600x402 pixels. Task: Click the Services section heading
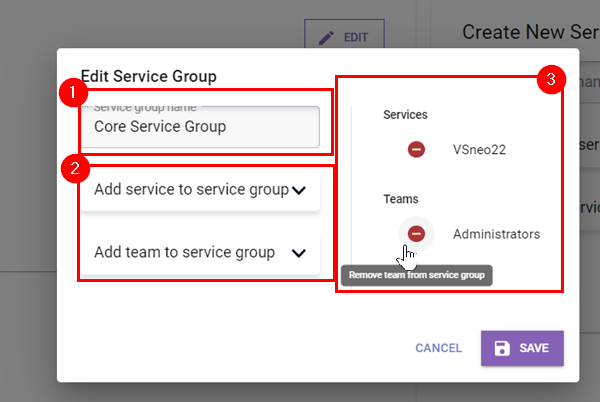coord(405,115)
